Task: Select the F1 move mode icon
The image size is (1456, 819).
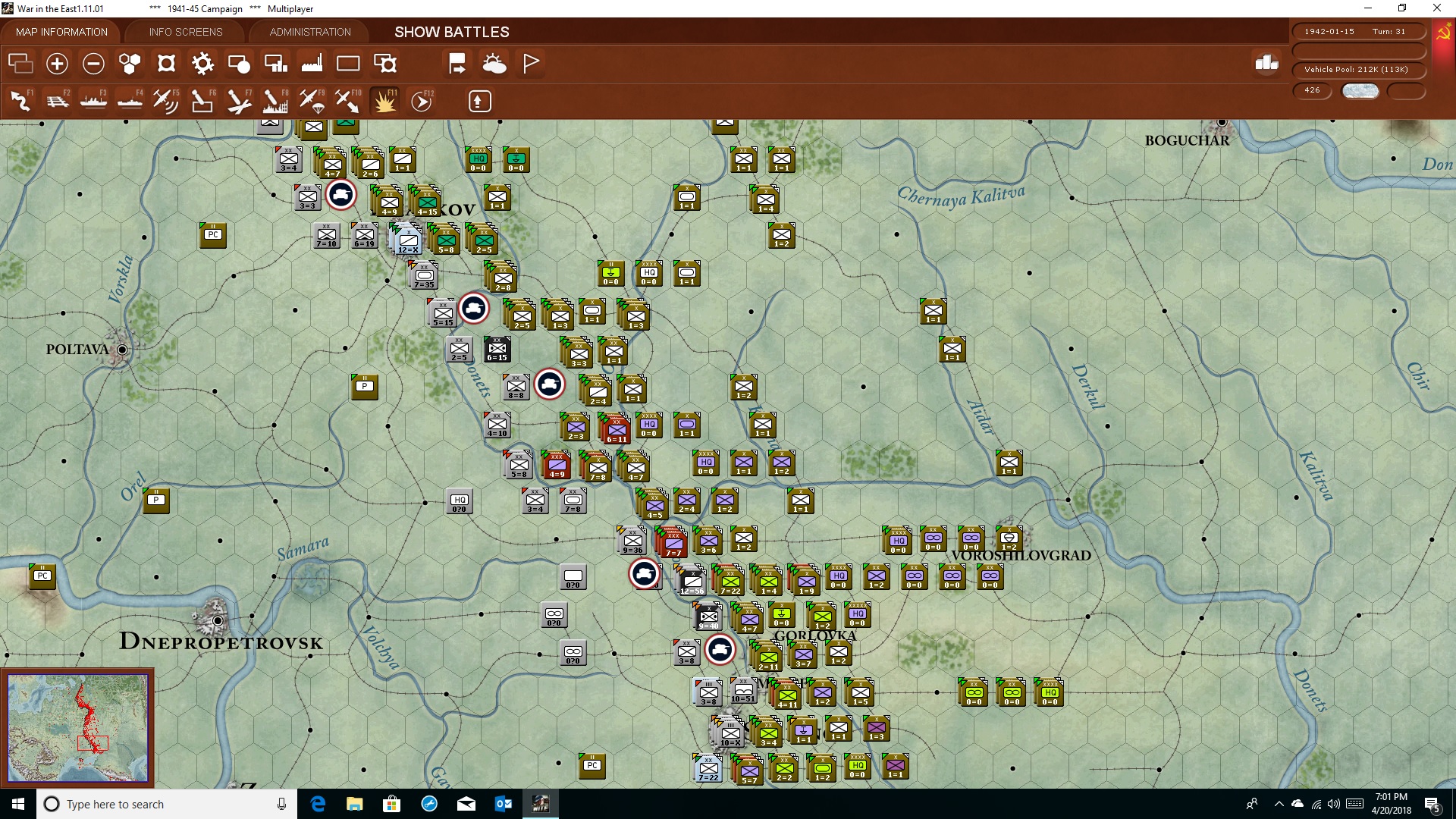Action: 20,101
